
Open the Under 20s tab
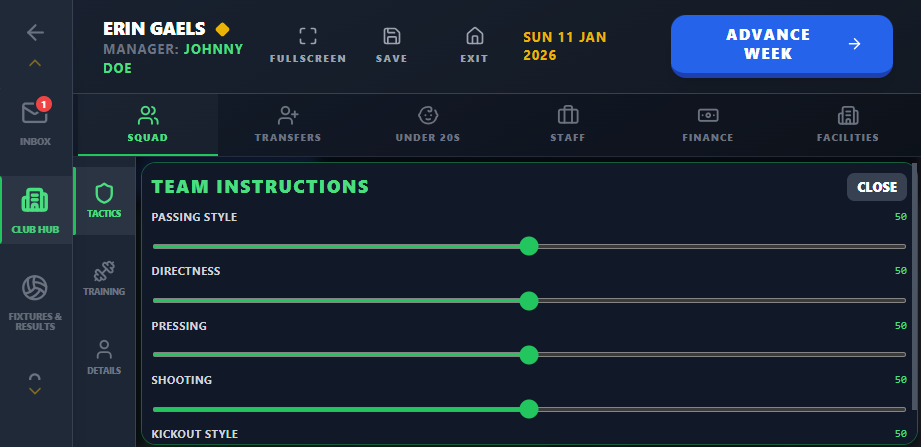pos(428,124)
